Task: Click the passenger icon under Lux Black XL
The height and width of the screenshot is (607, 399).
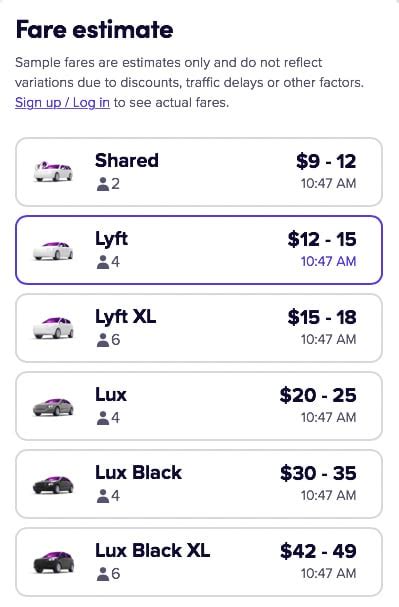Action: [x=103, y=574]
